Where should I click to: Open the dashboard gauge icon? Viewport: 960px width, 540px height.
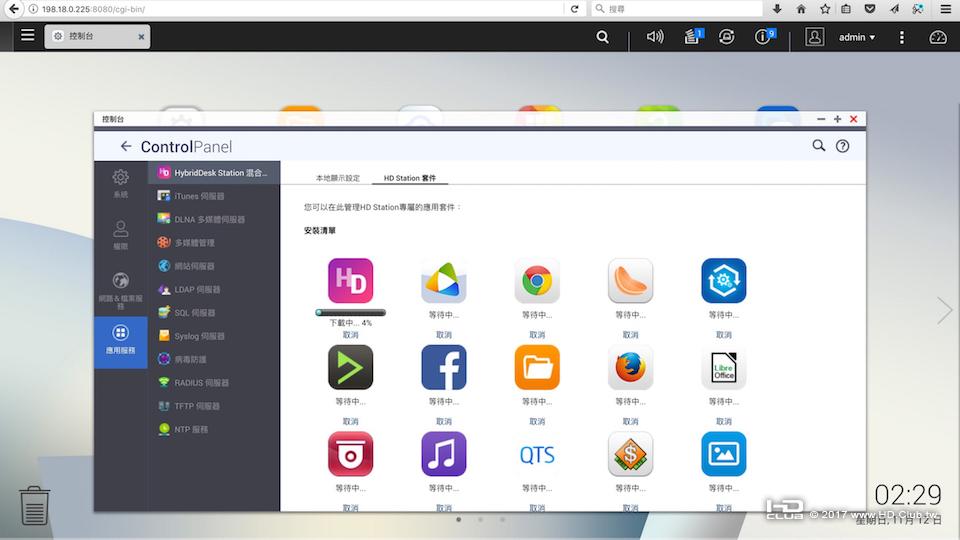pyautogui.click(x=938, y=37)
